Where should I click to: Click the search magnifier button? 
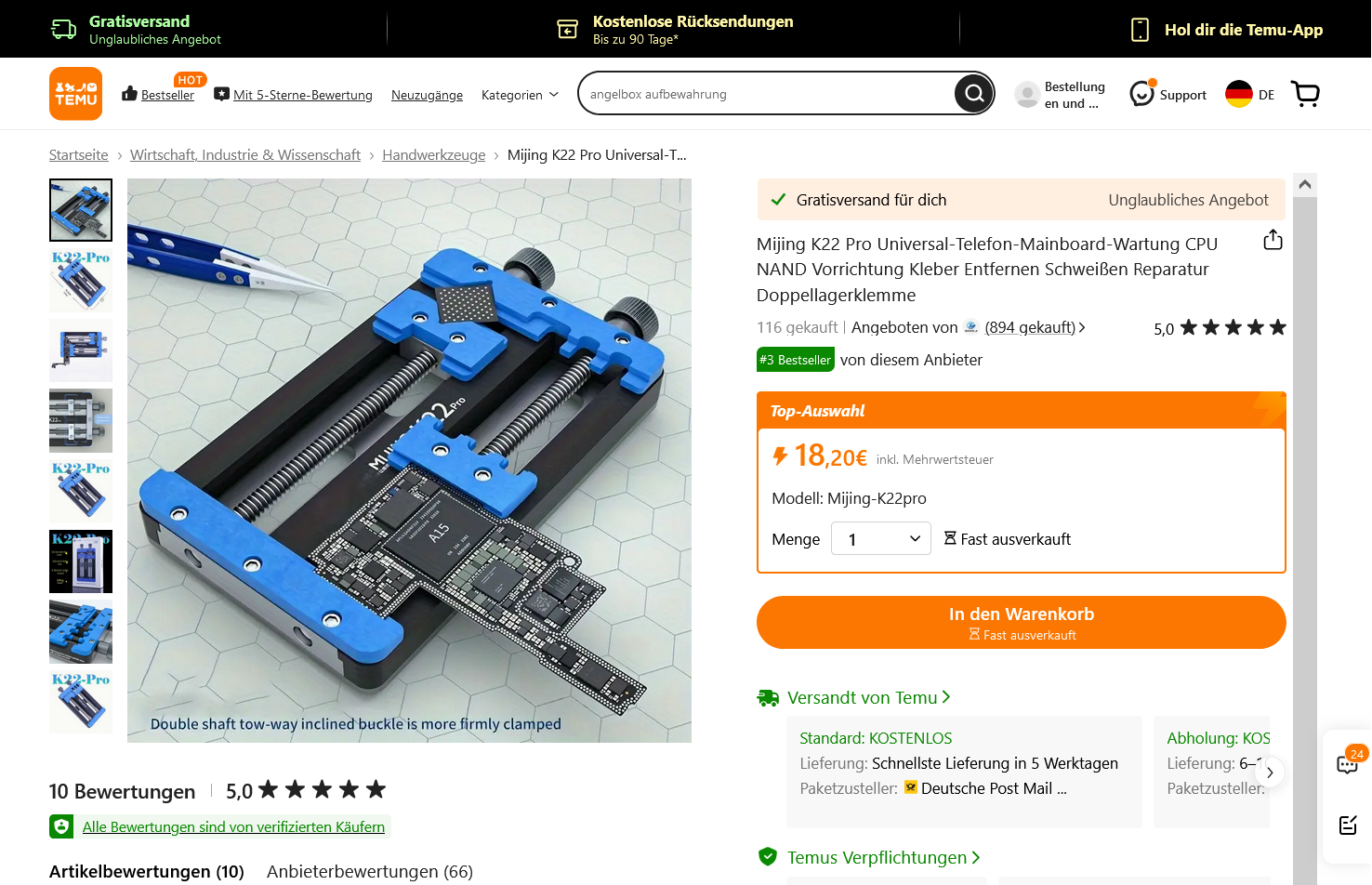pos(974,94)
